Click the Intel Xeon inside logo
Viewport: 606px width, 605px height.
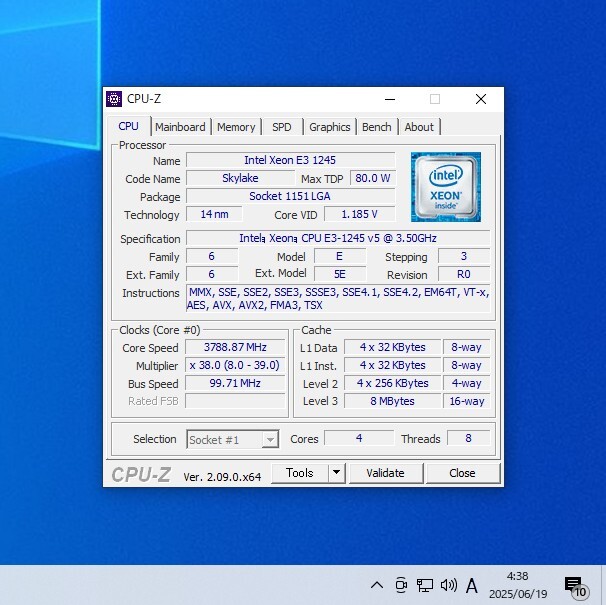coord(446,187)
